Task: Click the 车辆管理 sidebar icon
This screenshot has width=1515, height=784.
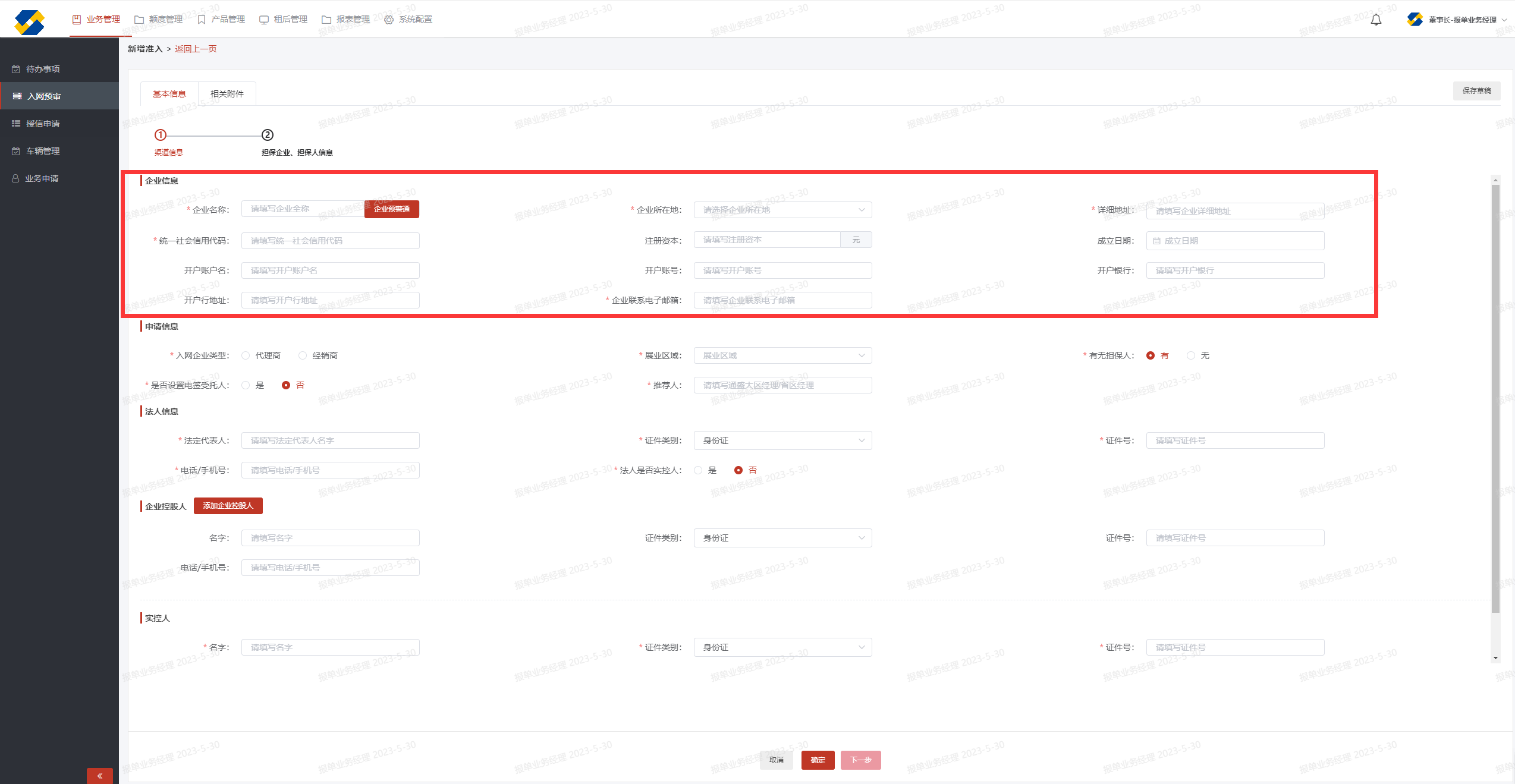Action: coord(16,151)
